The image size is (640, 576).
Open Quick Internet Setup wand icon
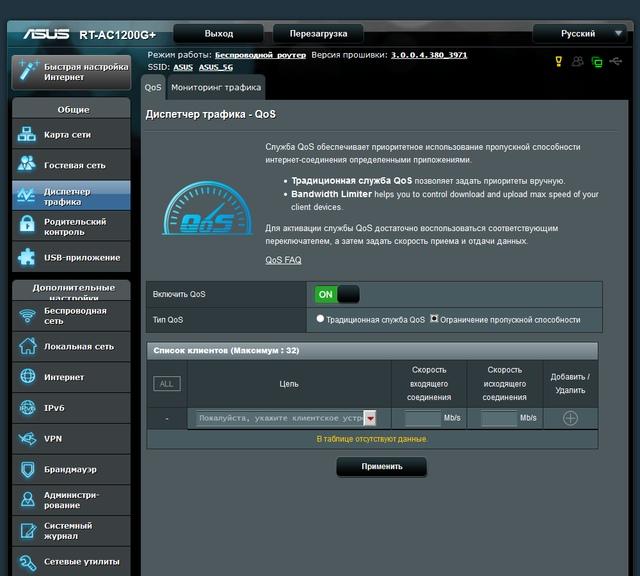[x=27, y=71]
